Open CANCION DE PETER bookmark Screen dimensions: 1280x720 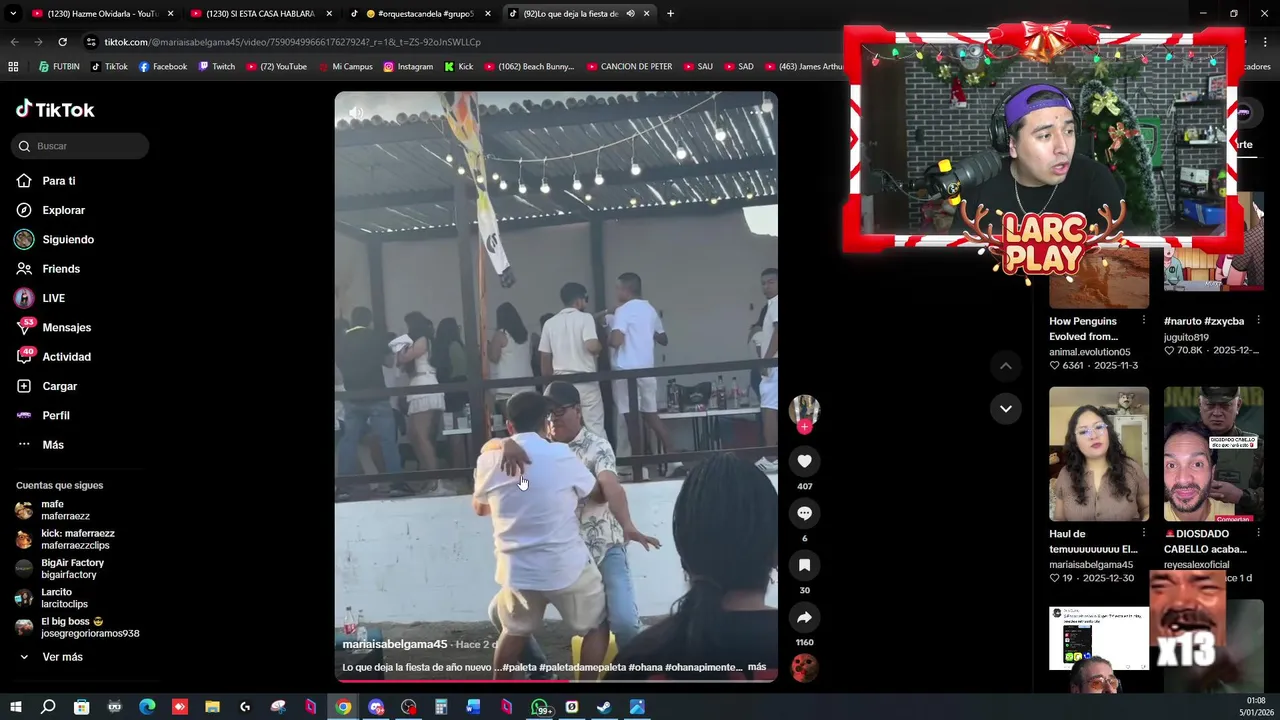coord(628,67)
